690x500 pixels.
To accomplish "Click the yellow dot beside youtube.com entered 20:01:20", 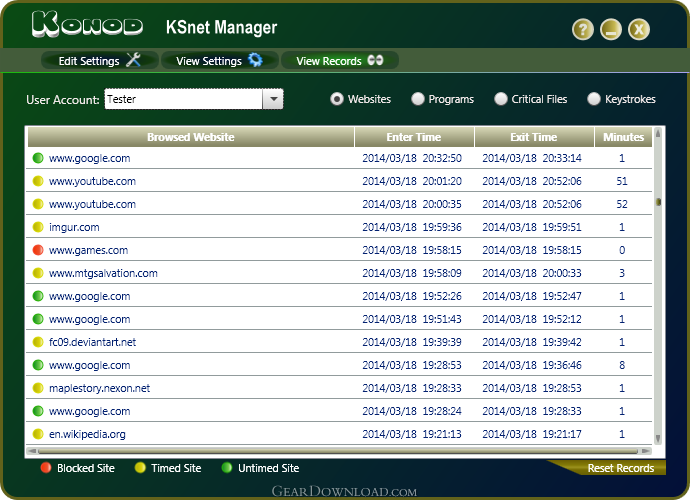I will [x=38, y=181].
